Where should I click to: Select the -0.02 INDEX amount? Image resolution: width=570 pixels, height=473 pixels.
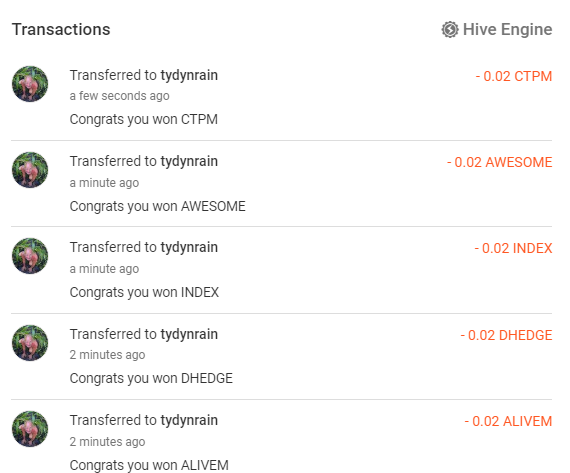click(x=513, y=248)
